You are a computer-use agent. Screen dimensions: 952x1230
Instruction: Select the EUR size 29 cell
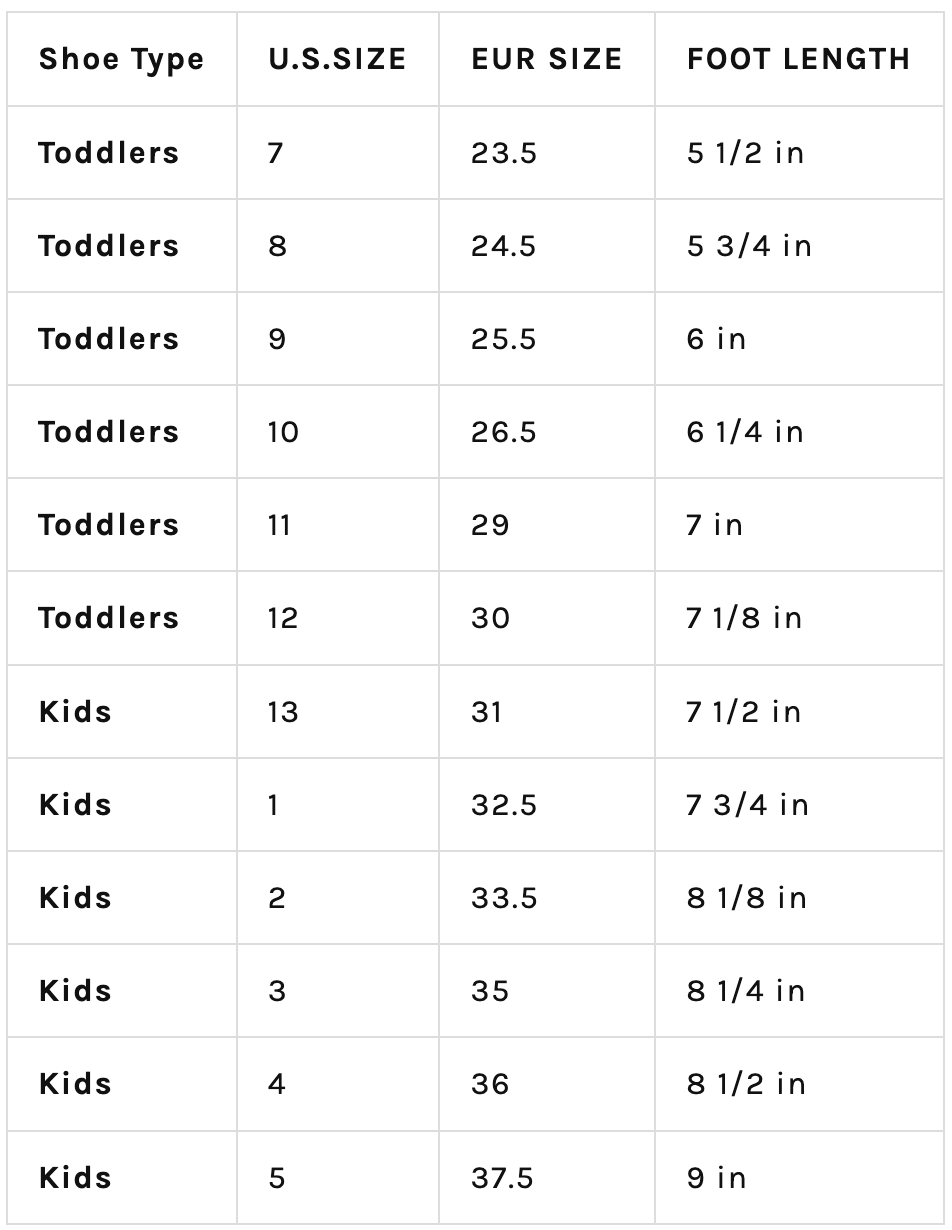(x=547, y=525)
